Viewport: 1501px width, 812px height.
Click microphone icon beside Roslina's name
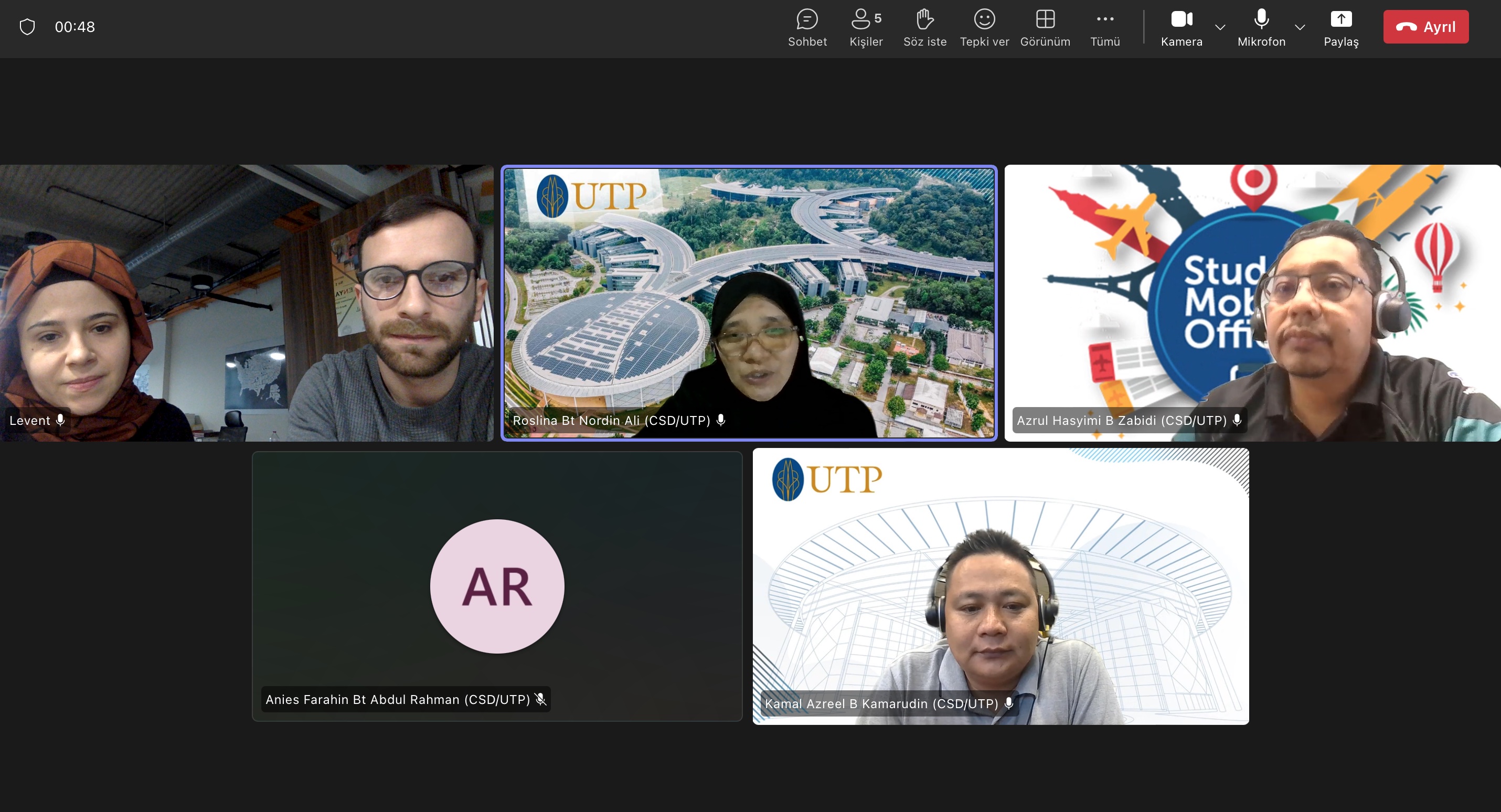coord(721,420)
